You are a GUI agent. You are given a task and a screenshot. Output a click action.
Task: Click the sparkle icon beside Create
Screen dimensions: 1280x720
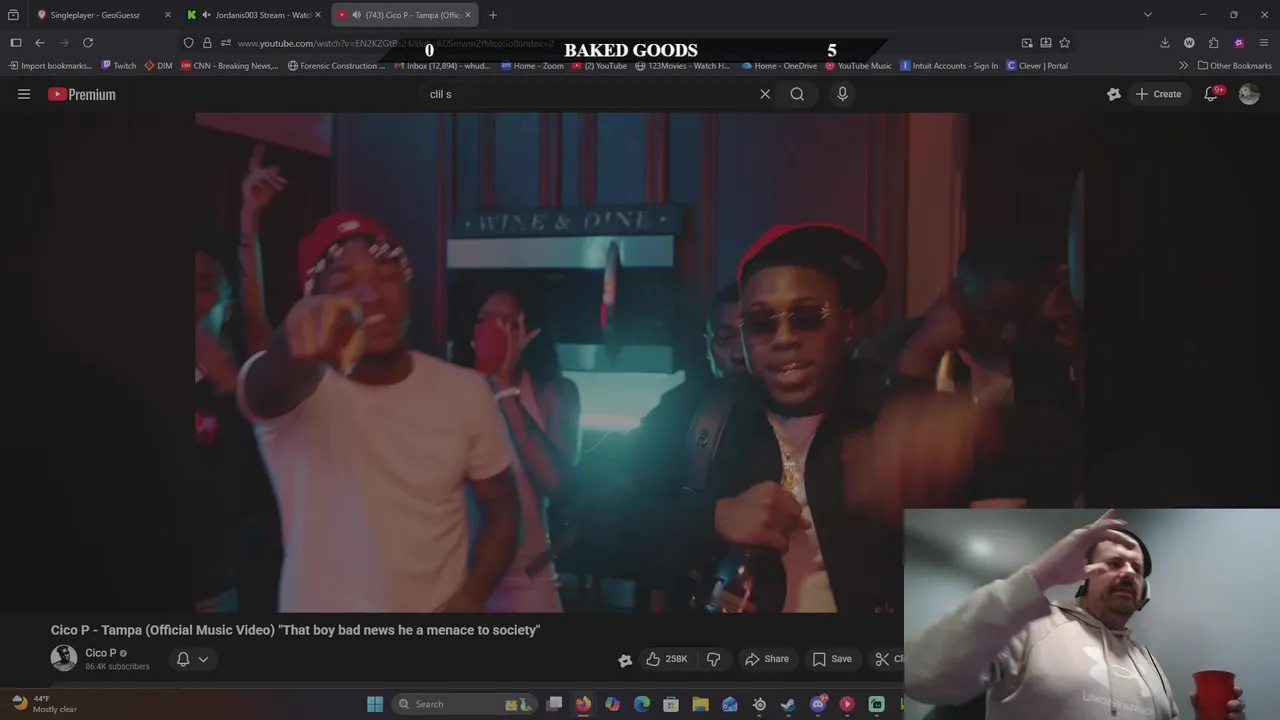tap(1114, 94)
